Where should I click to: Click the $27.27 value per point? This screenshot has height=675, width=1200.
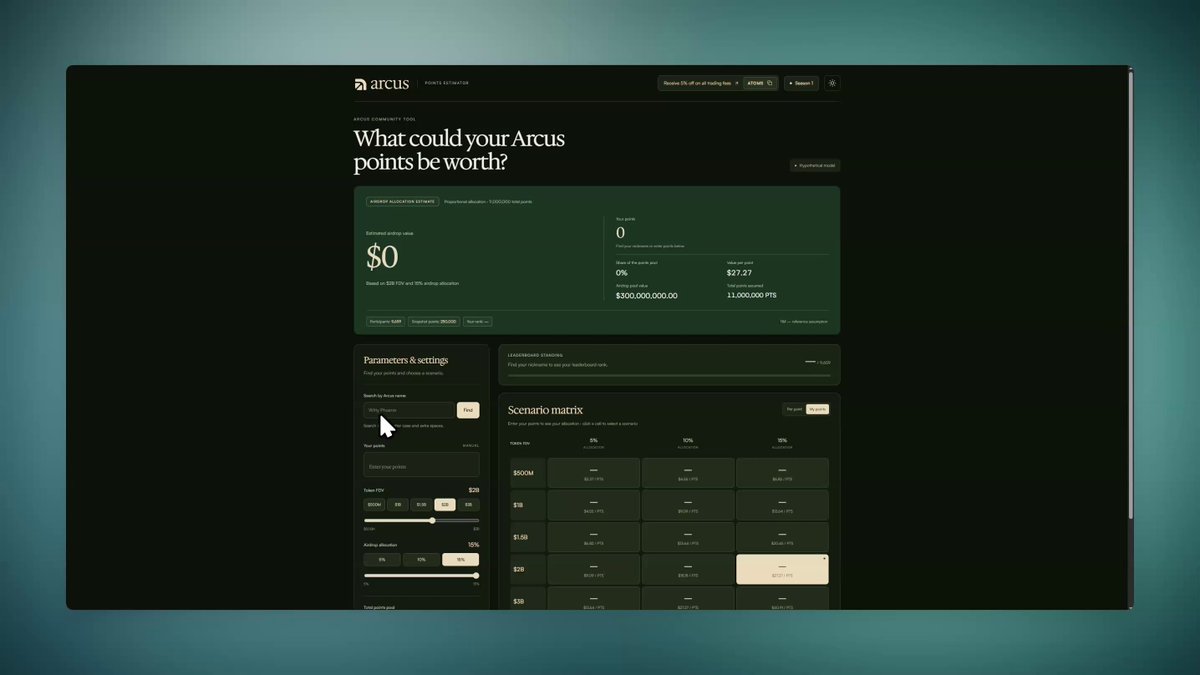[x=740, y=272]
